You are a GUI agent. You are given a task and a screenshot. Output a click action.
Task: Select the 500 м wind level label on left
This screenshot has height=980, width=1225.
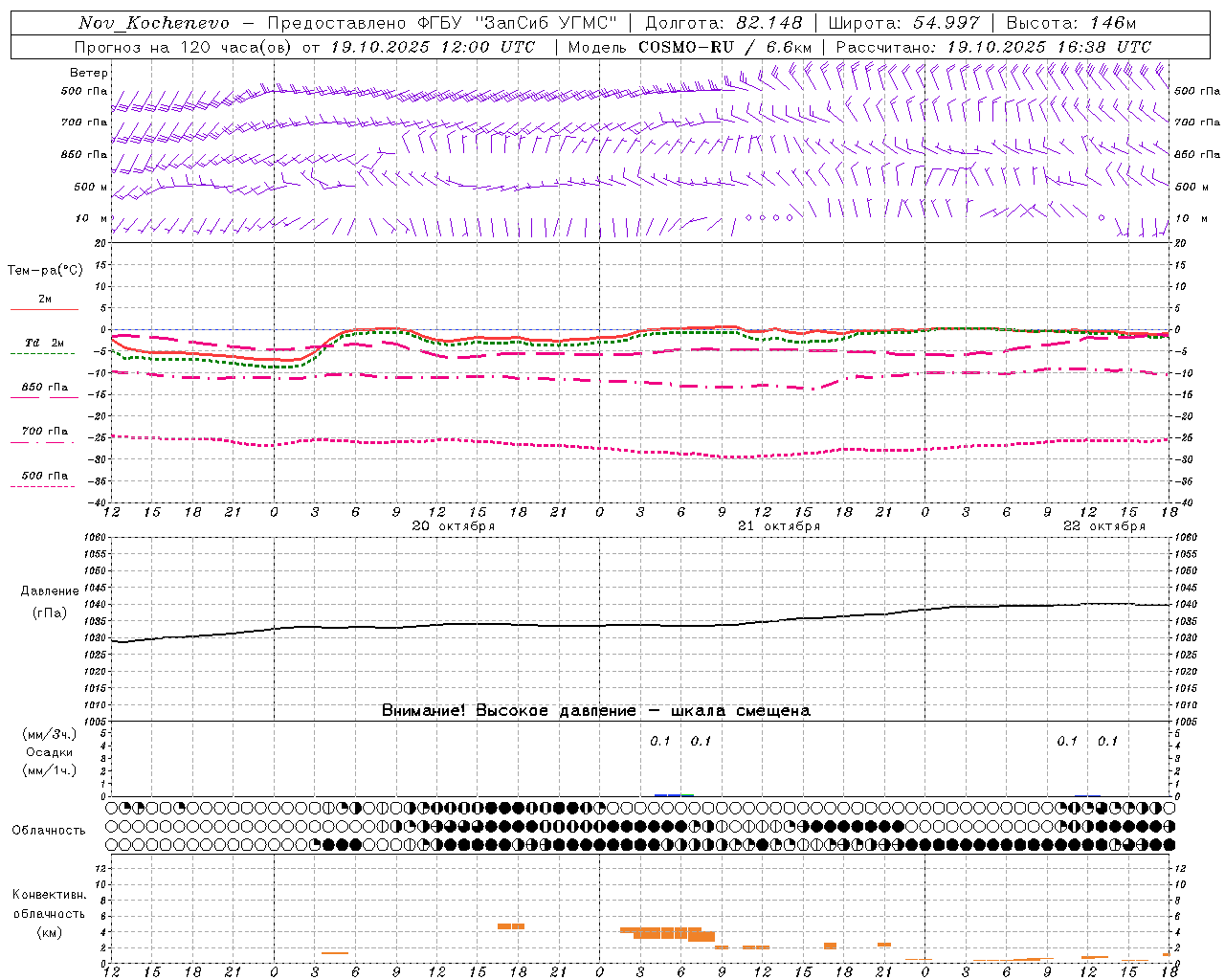(91, 187)
